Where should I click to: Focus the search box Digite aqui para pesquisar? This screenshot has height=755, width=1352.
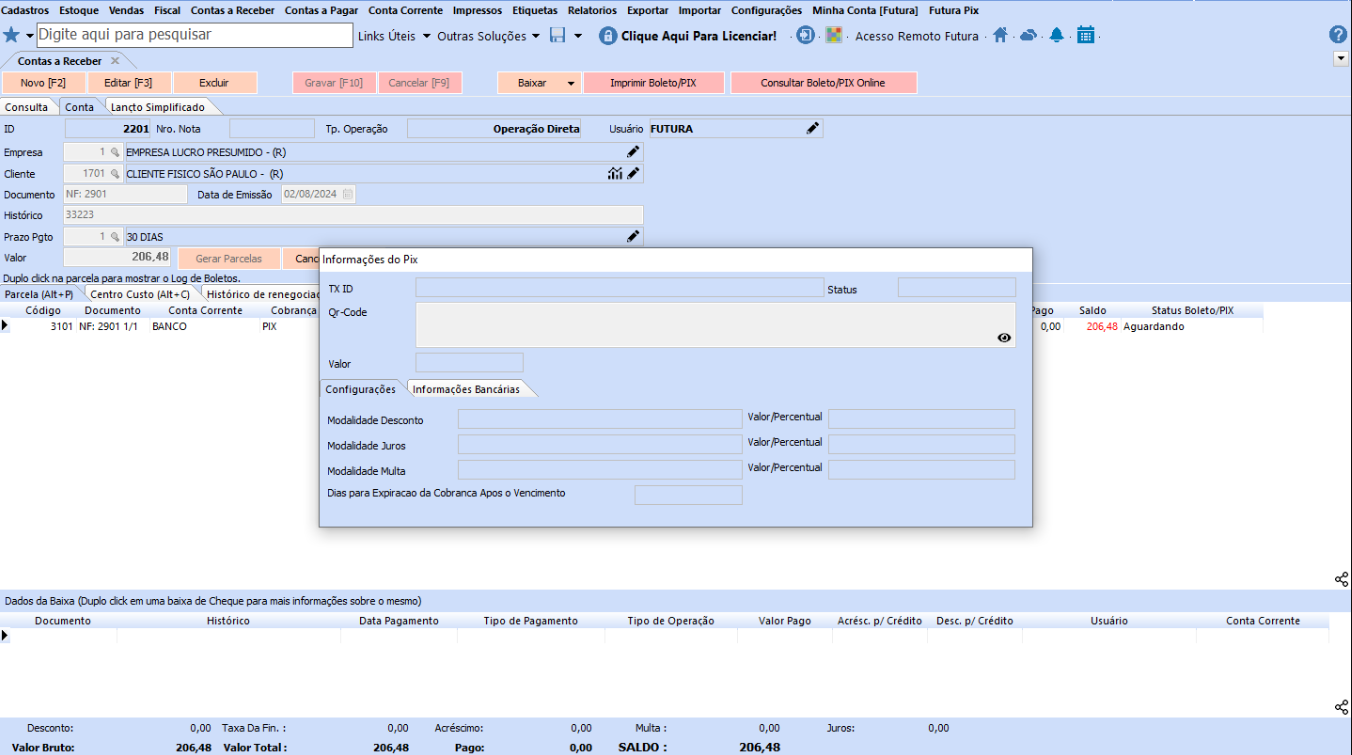point(194,35)
